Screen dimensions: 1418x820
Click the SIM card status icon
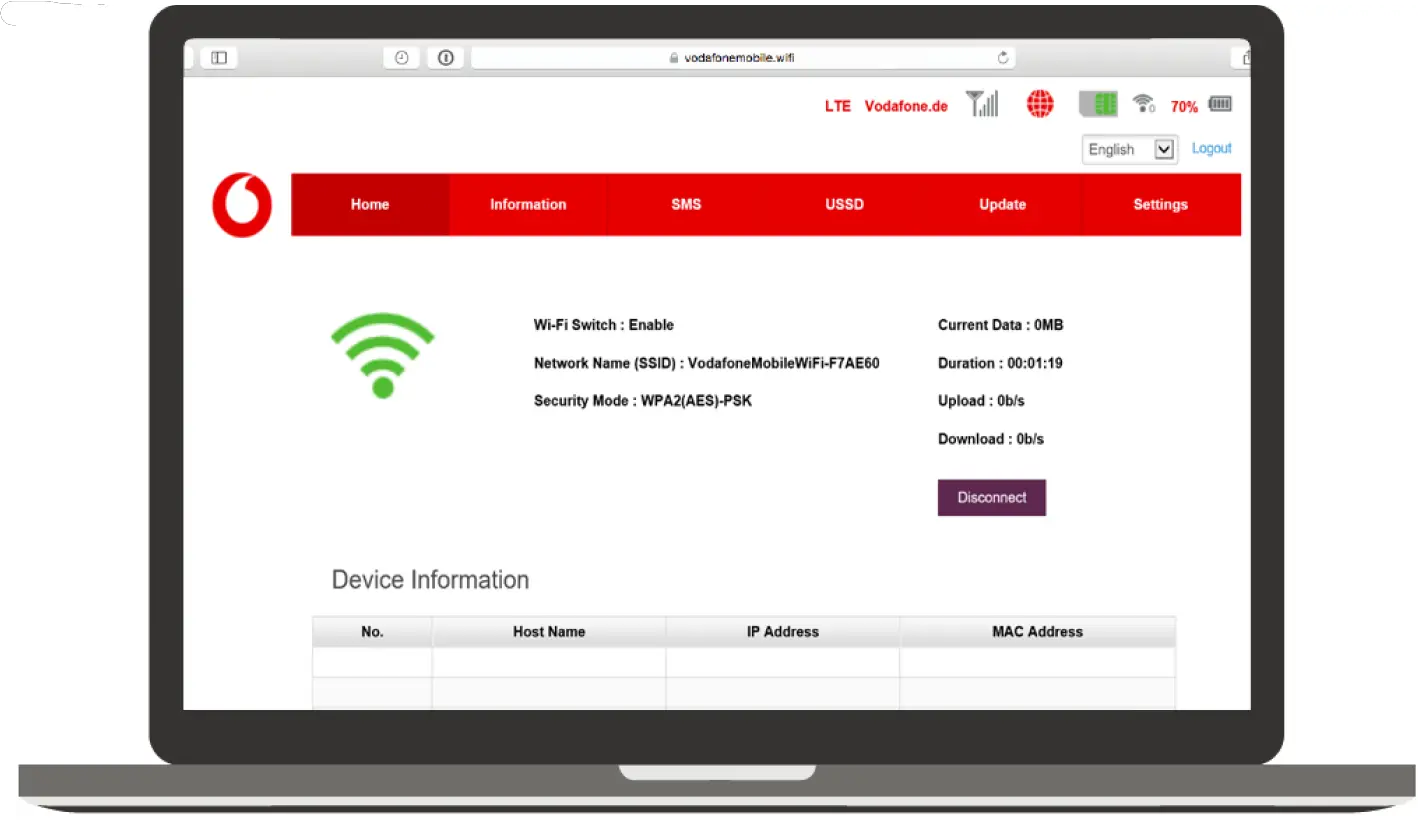(x=1097, y=103)
